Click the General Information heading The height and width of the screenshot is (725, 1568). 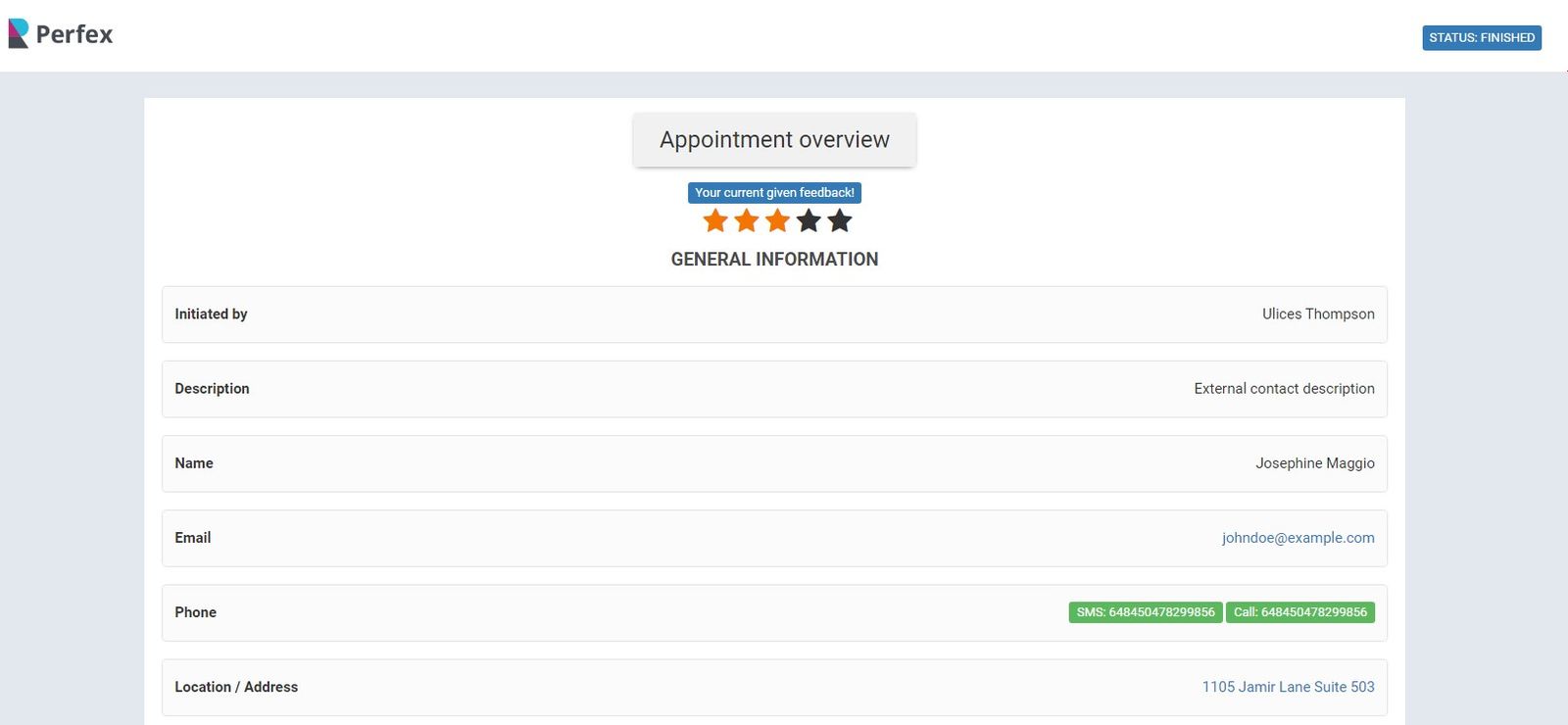(x=774, y=260)
